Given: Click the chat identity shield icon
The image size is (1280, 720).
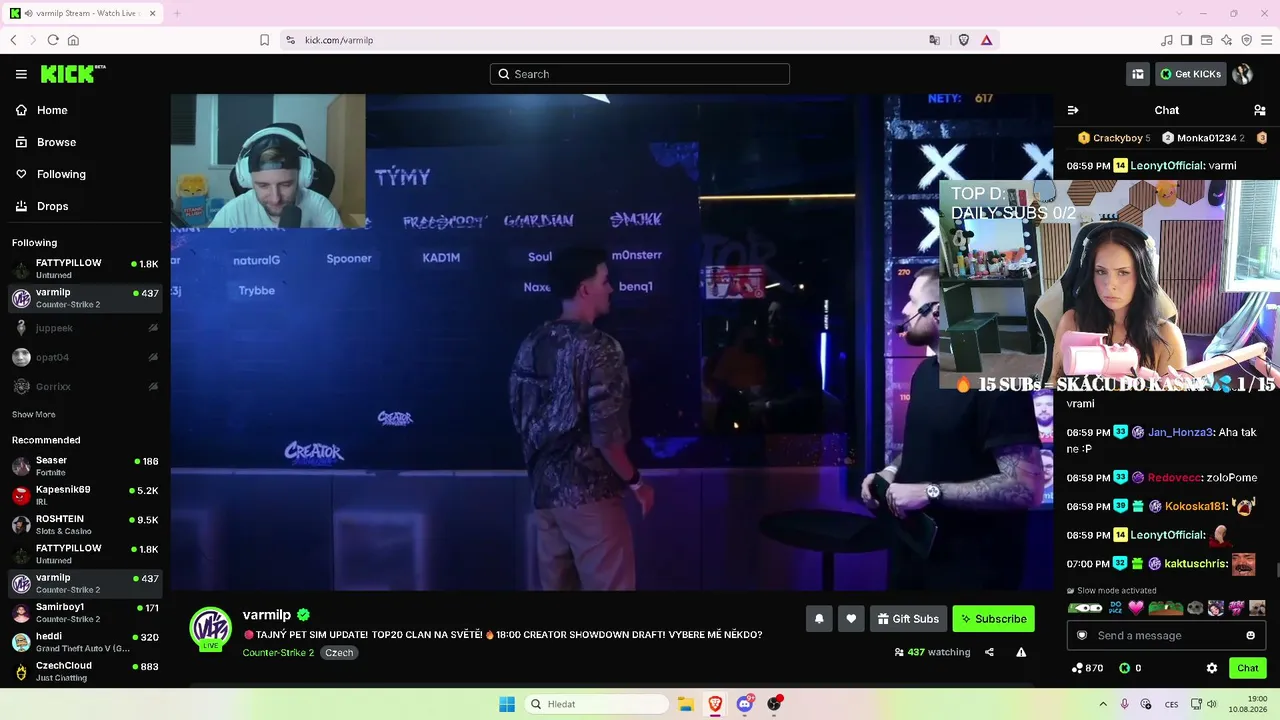Looking at the screenshot, I should pyautogui.click(x=1081, y=635).
